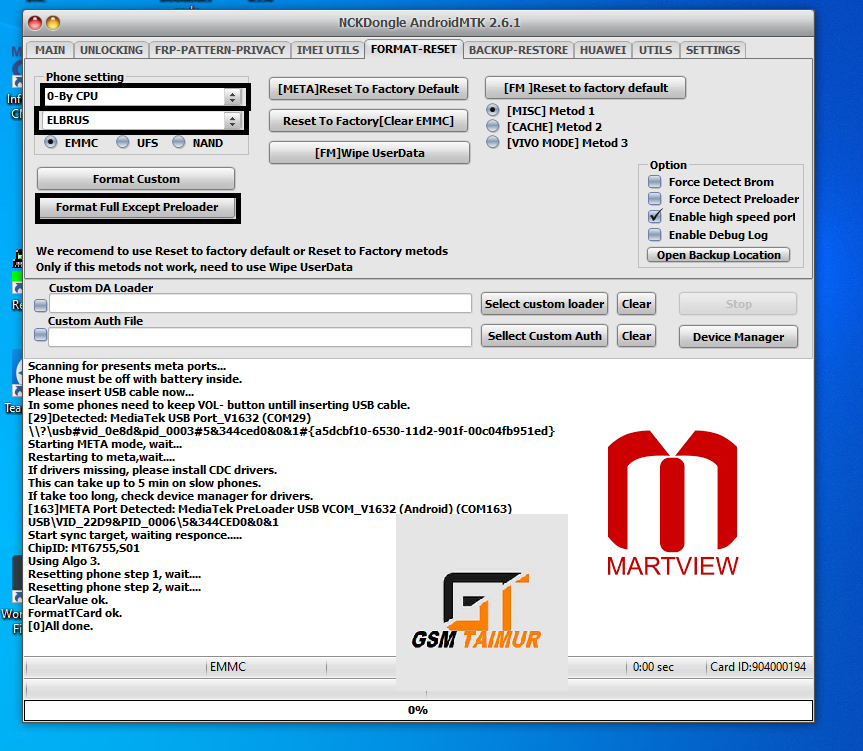Click Reset To Factory[Clear EMMC]
The height and width of the screenshot is (751, 863).
click(x=368, y=121)
